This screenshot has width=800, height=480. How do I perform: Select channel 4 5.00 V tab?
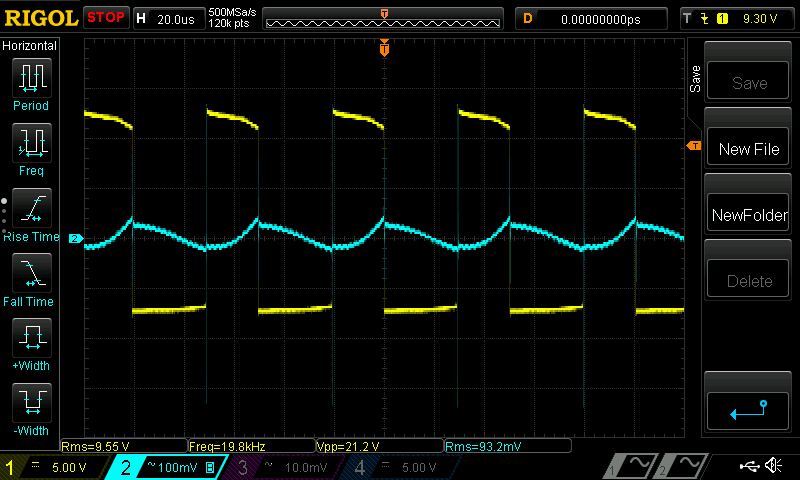click(x=402, y=467)
